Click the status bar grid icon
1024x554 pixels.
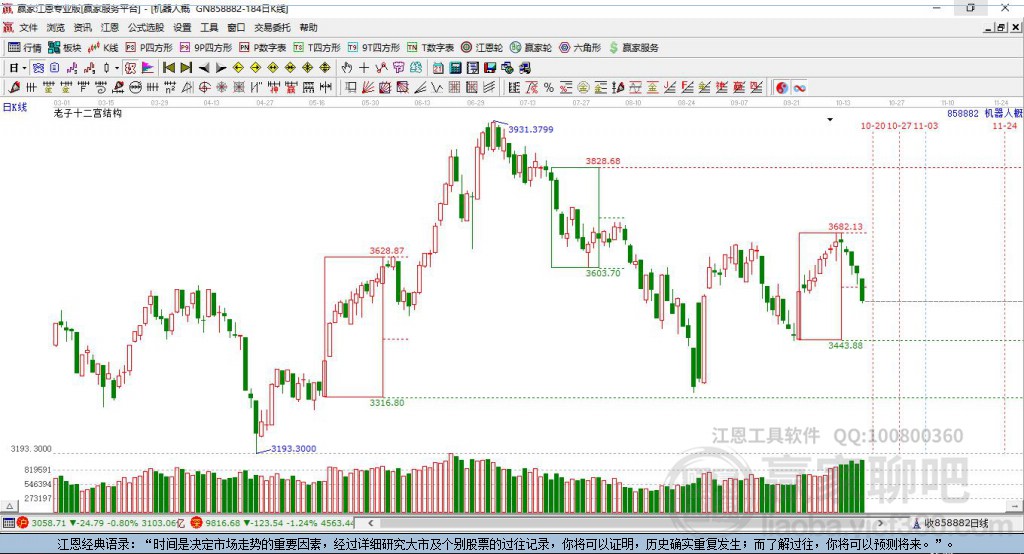8,523
